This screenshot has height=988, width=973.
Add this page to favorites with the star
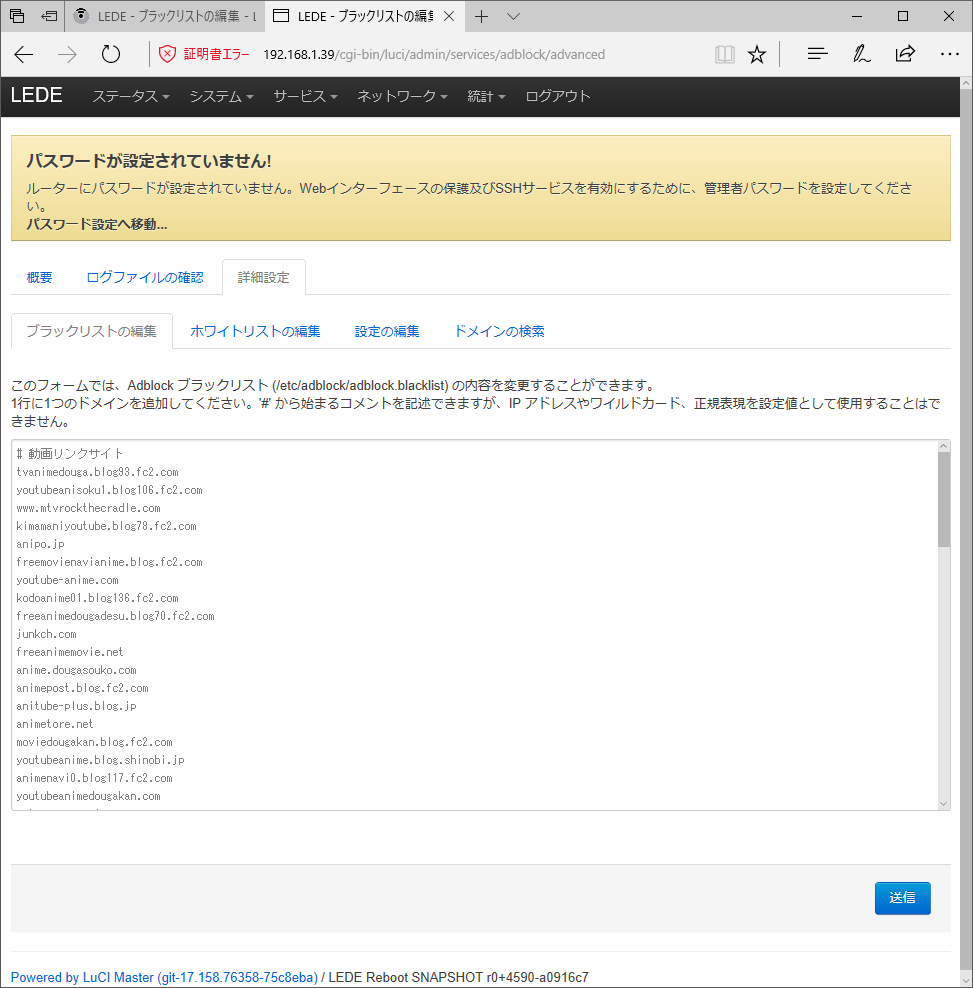pyautogui.click(x=757, y=56)
